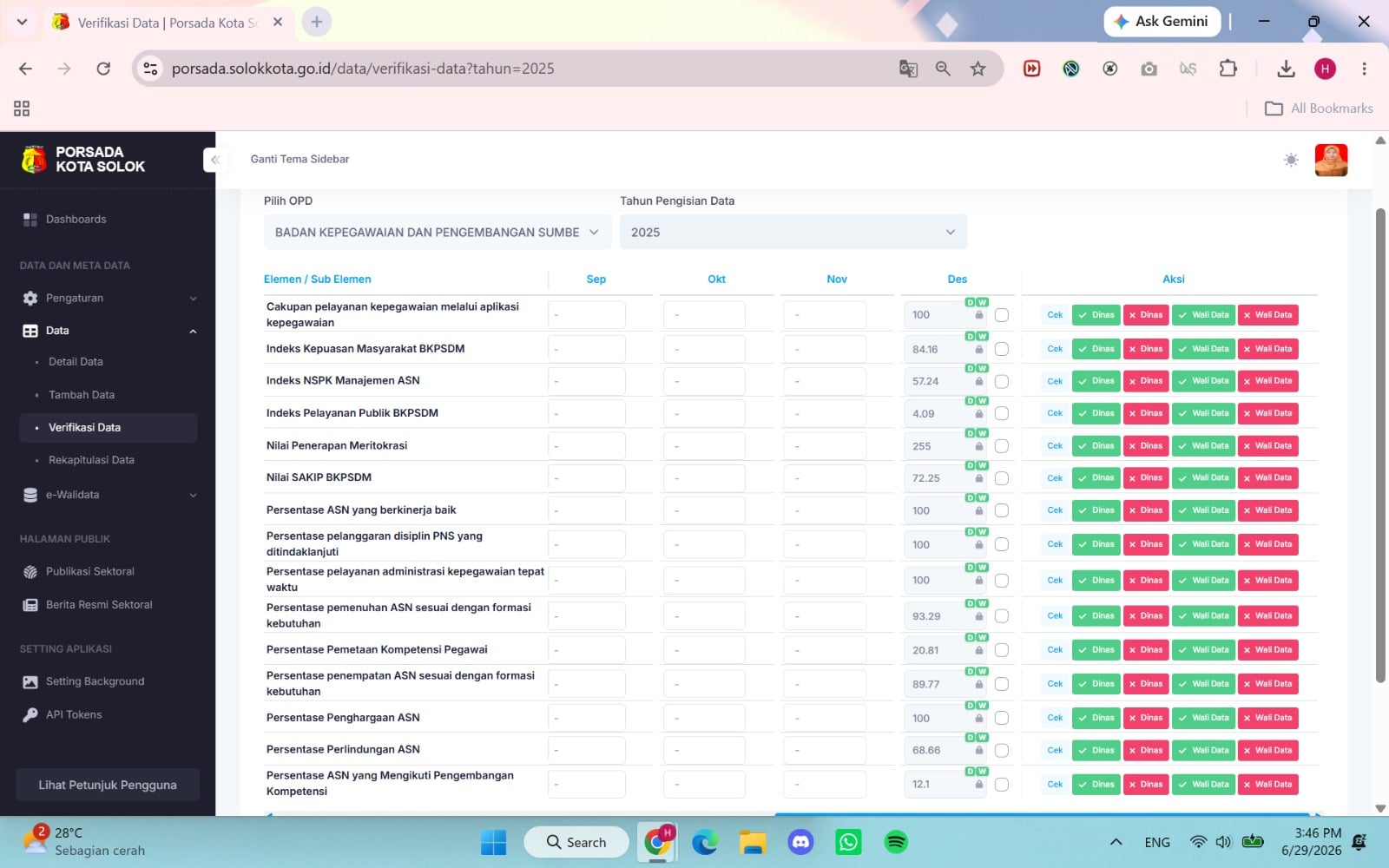Tick checkbox for Persentase Penghargaan ASN

pos(1002,719)
